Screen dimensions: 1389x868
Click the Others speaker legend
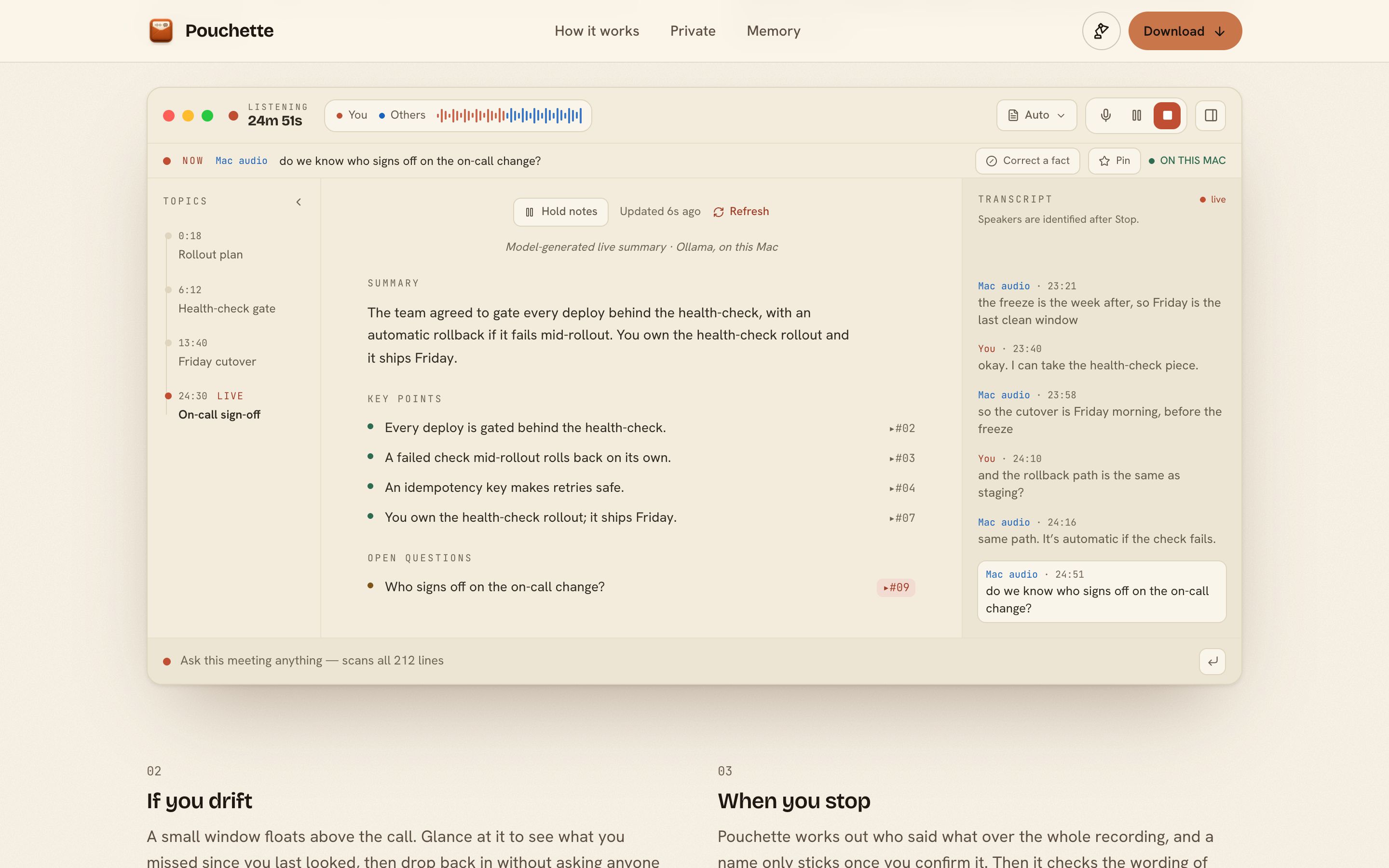(x=402, y=115)
